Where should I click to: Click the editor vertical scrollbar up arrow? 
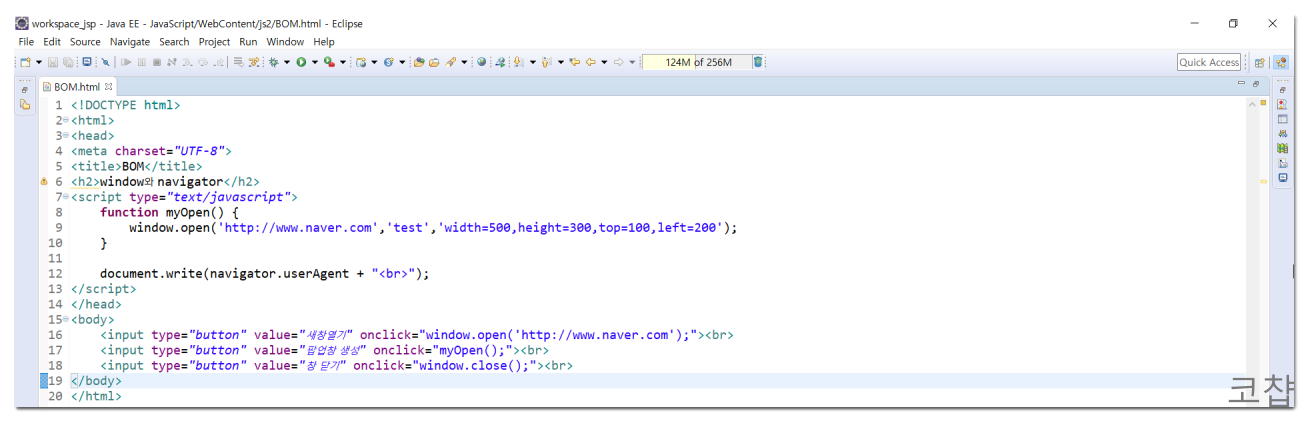(1253, 103)
